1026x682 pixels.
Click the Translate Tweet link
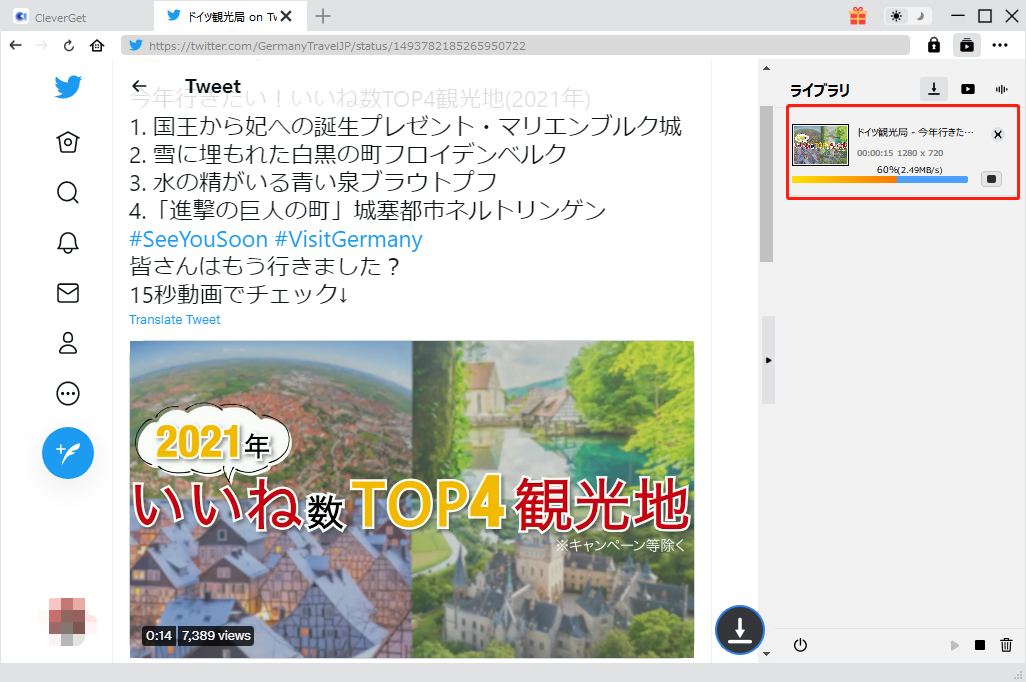point(174,319)
